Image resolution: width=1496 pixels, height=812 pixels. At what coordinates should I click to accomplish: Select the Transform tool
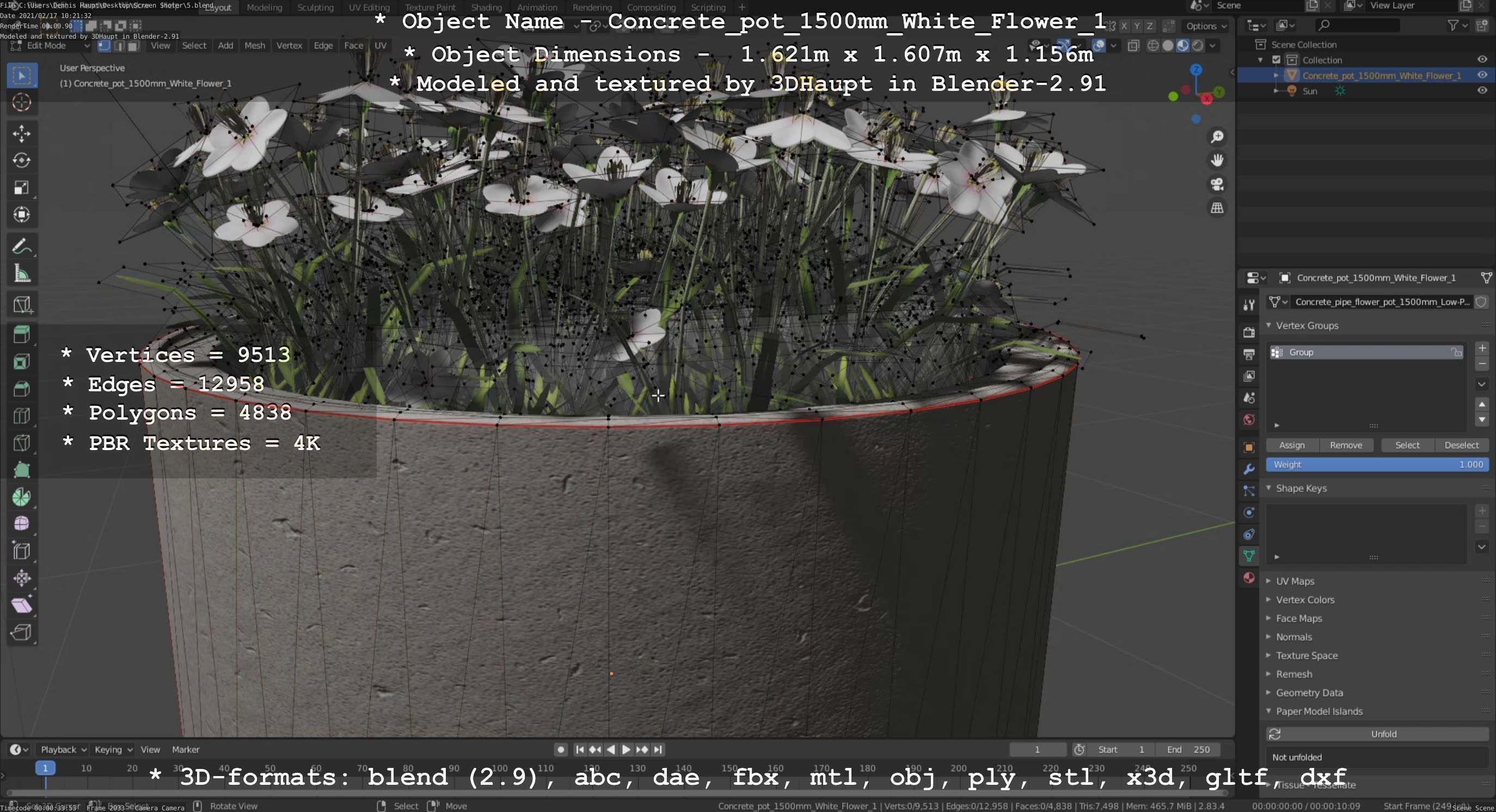coord(22,215)
